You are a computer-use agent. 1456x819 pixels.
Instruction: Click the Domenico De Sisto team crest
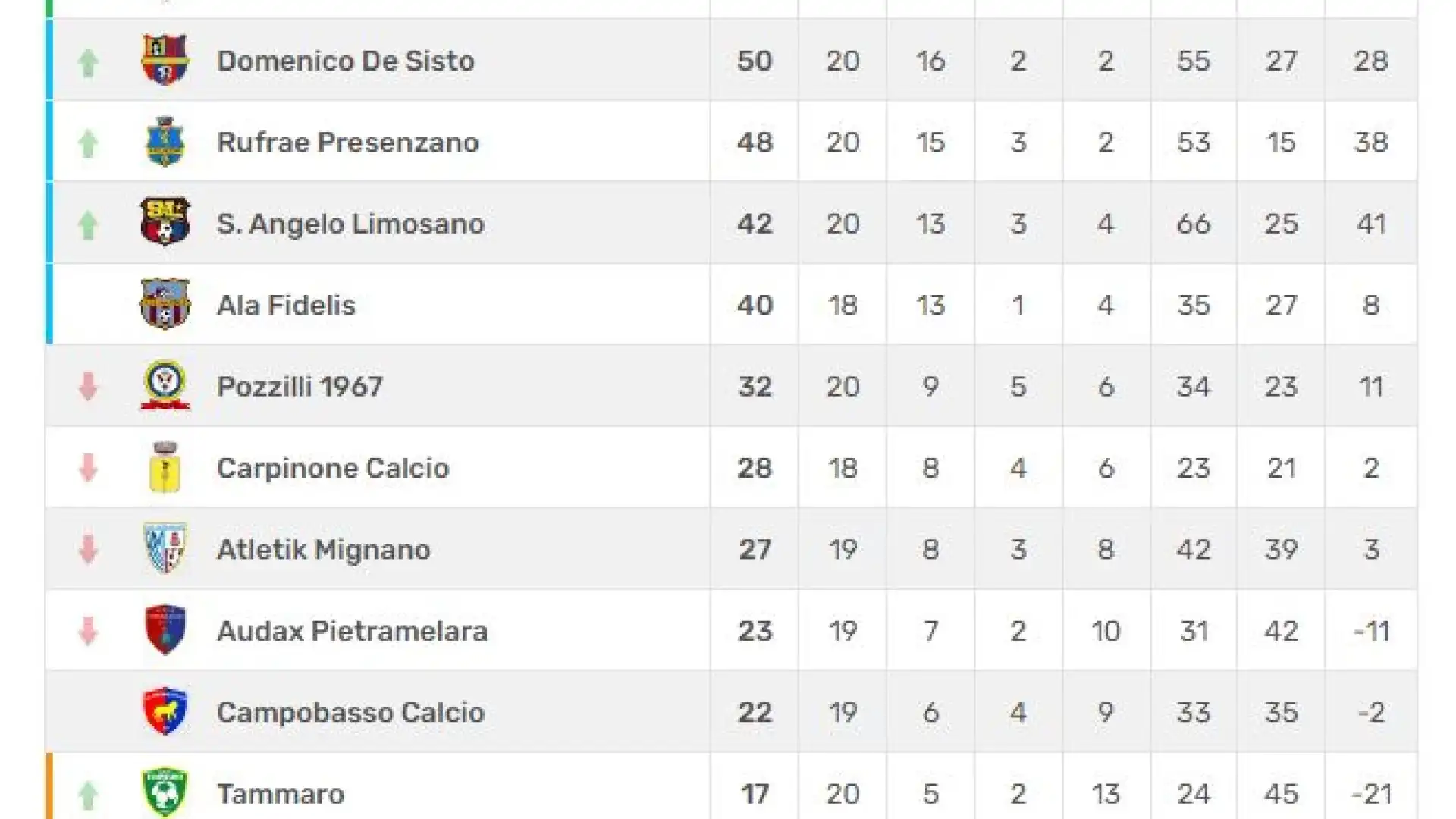click(165, 60)
